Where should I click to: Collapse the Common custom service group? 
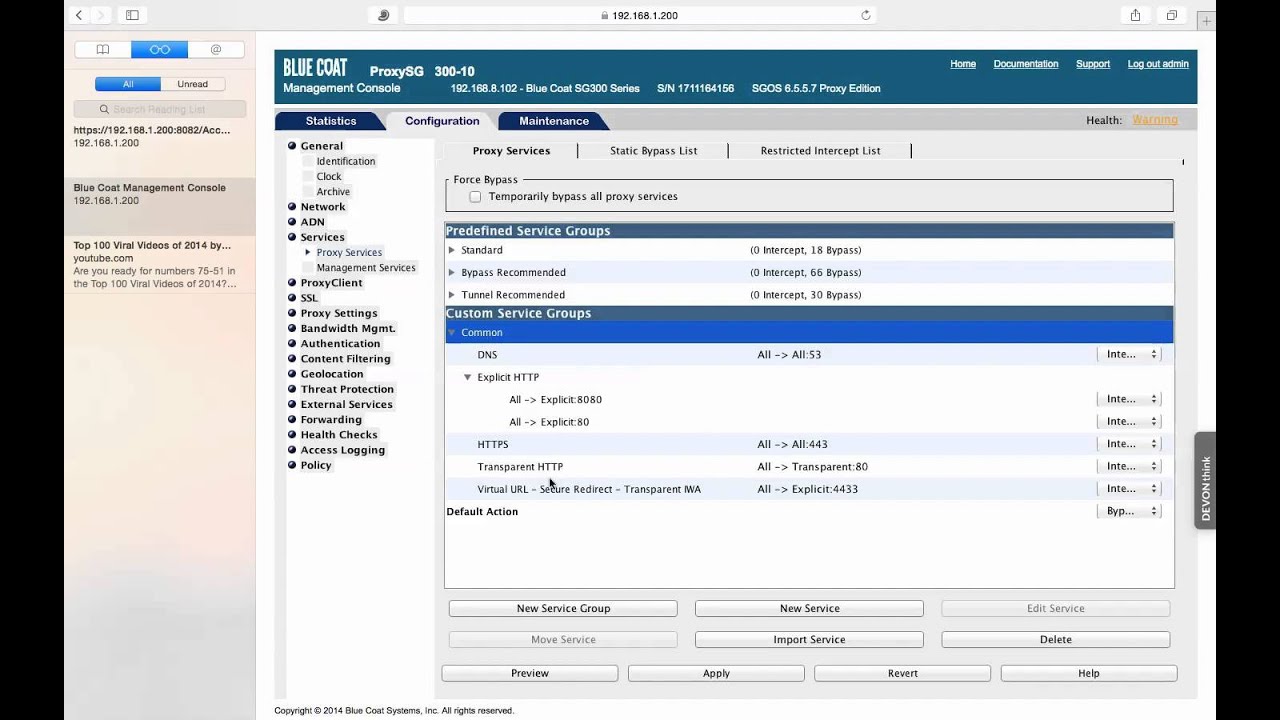(x=452, y=332)
